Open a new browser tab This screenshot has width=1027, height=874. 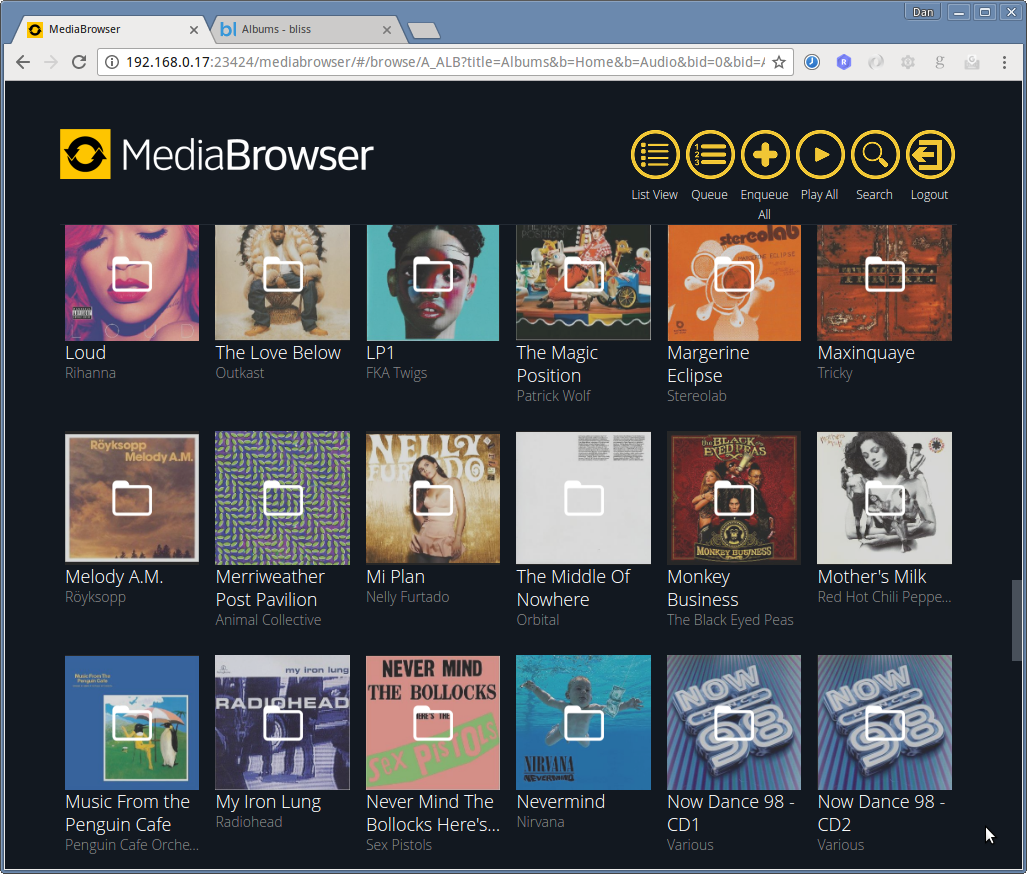pos(424,30)
